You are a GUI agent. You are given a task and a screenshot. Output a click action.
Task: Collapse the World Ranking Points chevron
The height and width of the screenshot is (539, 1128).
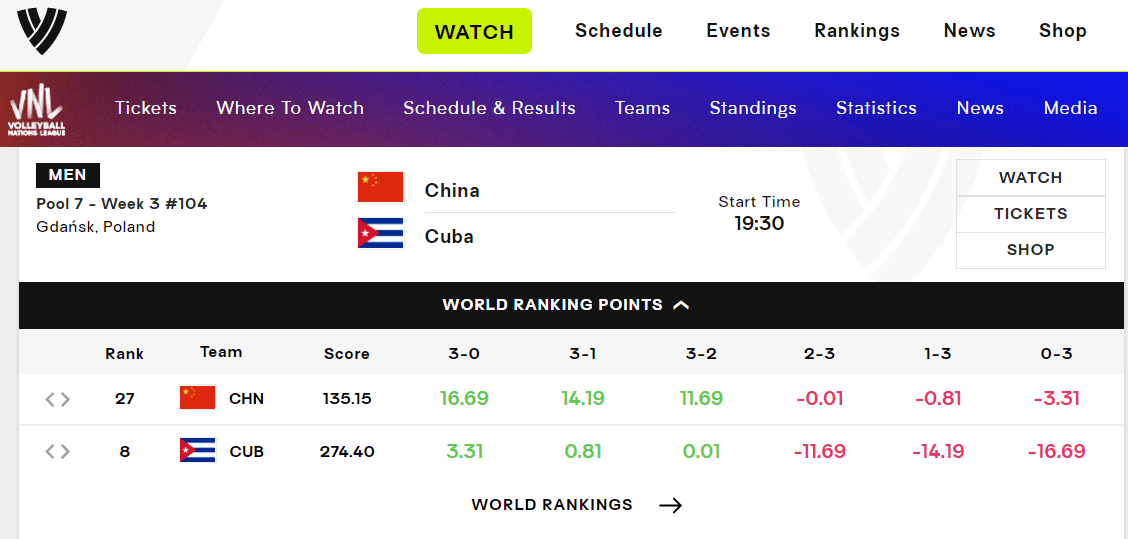click(x=681, y=305)
